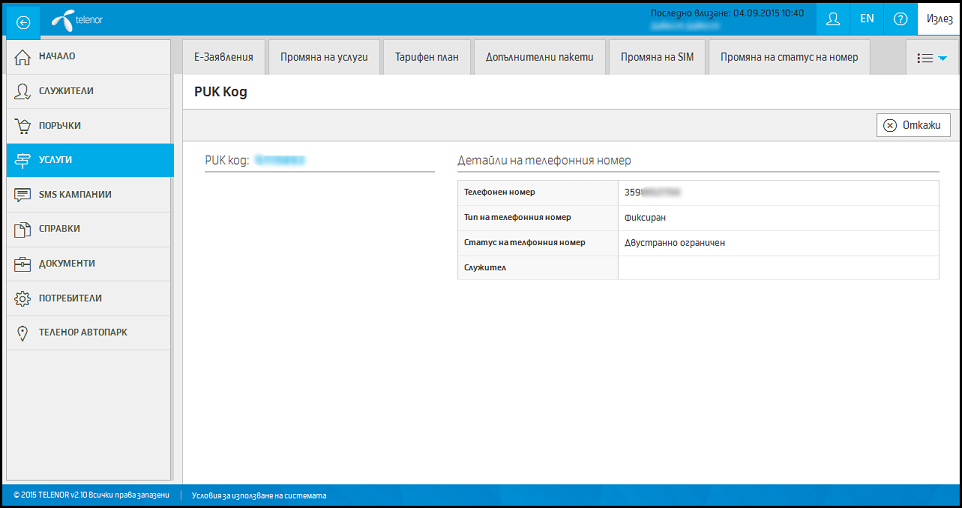Click the signpost icon beside УСЛУГИ
This screenshot has width=962, height=508.
tap(22, 160)
